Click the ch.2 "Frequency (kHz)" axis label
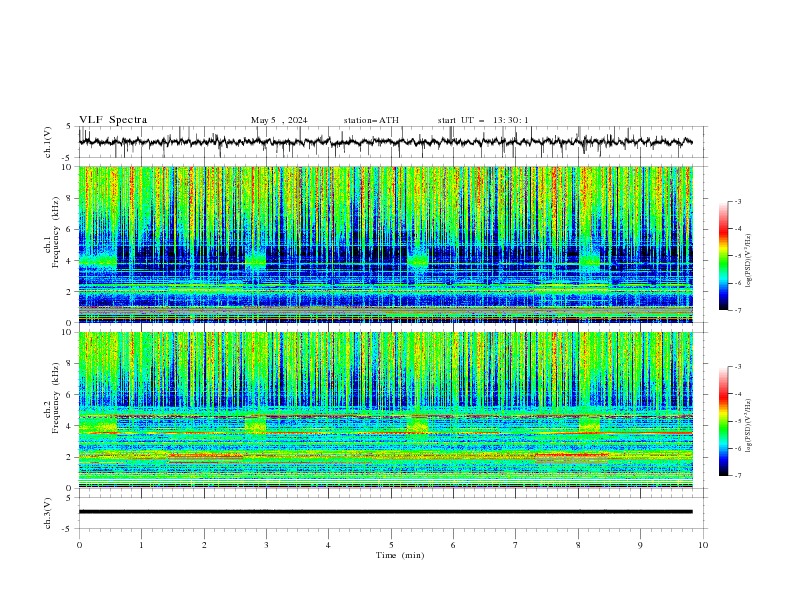The height and width of the screenshot is (612, 792). 55,398
